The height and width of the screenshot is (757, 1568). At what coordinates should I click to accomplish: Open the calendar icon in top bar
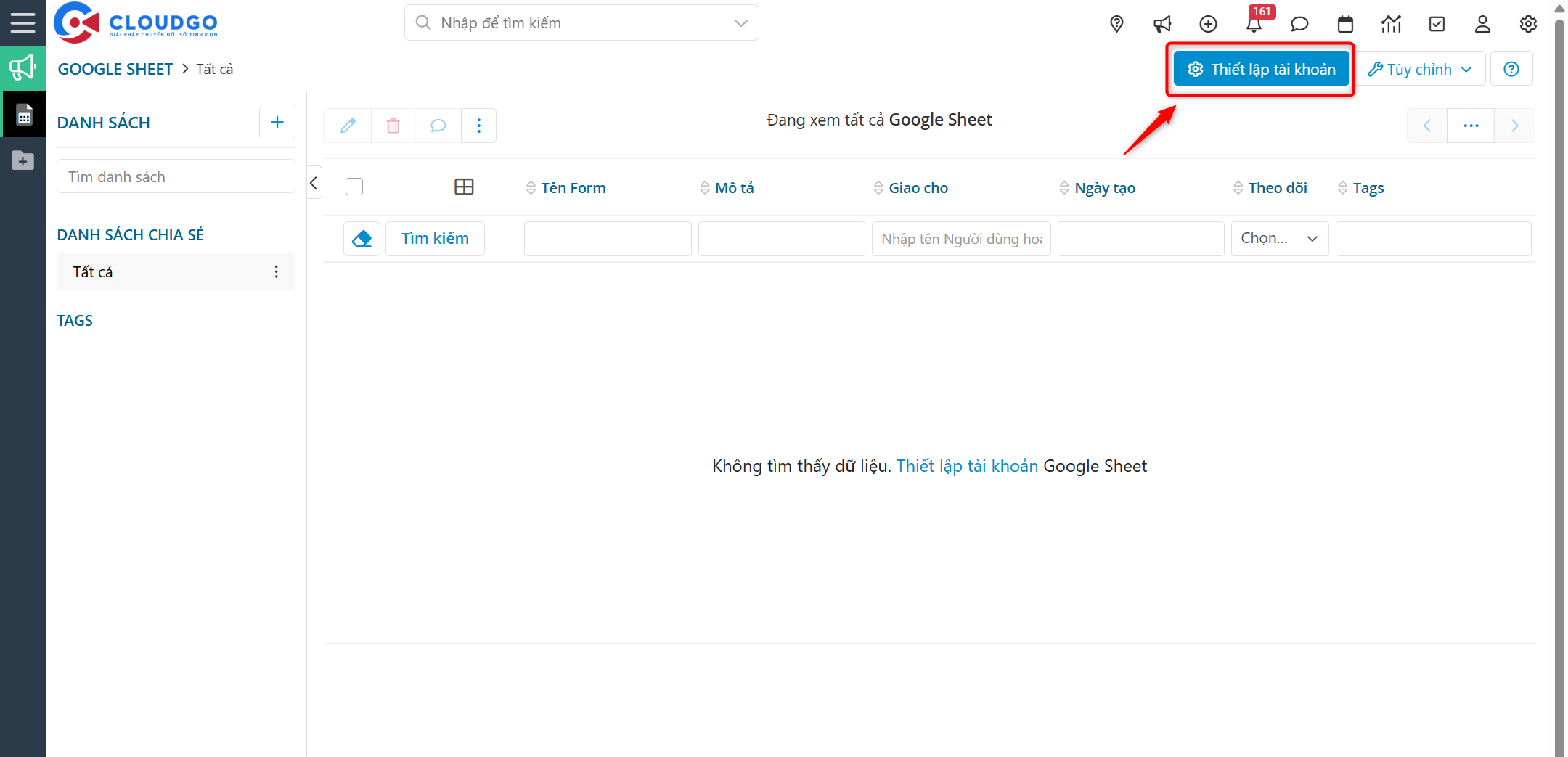coord(1345,24)
